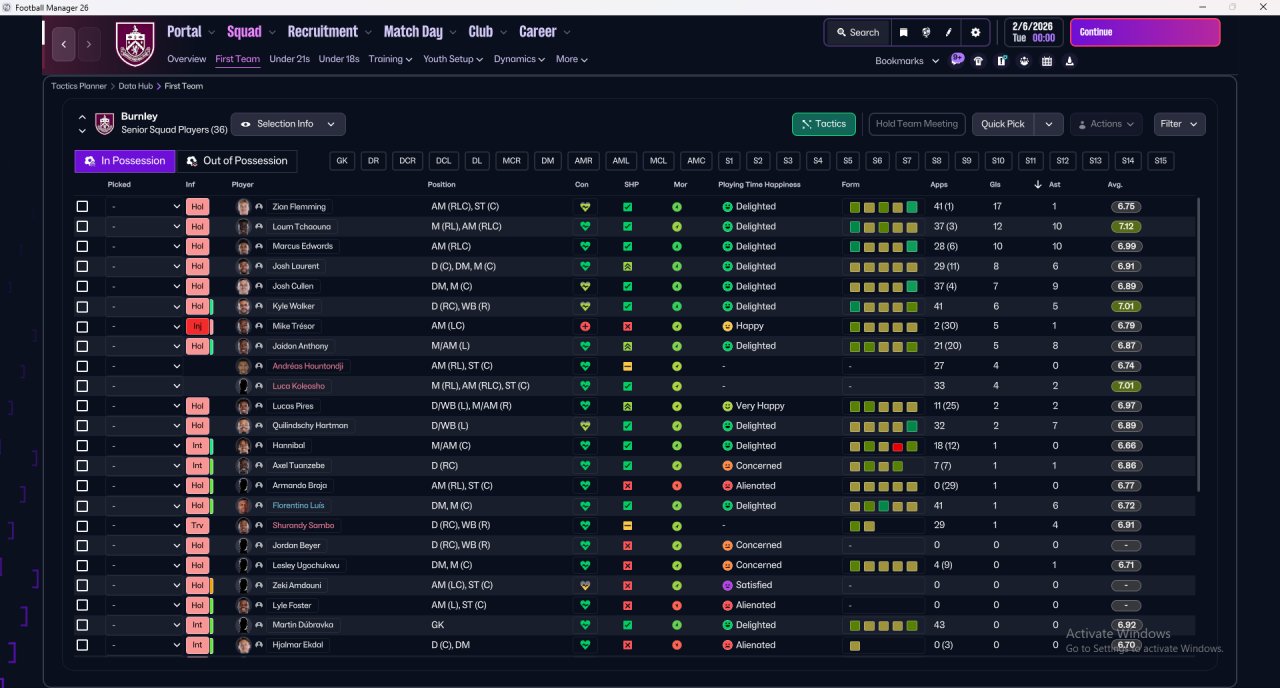
Task: Switch to the Under 21s tab
Action: click(289, 59)
